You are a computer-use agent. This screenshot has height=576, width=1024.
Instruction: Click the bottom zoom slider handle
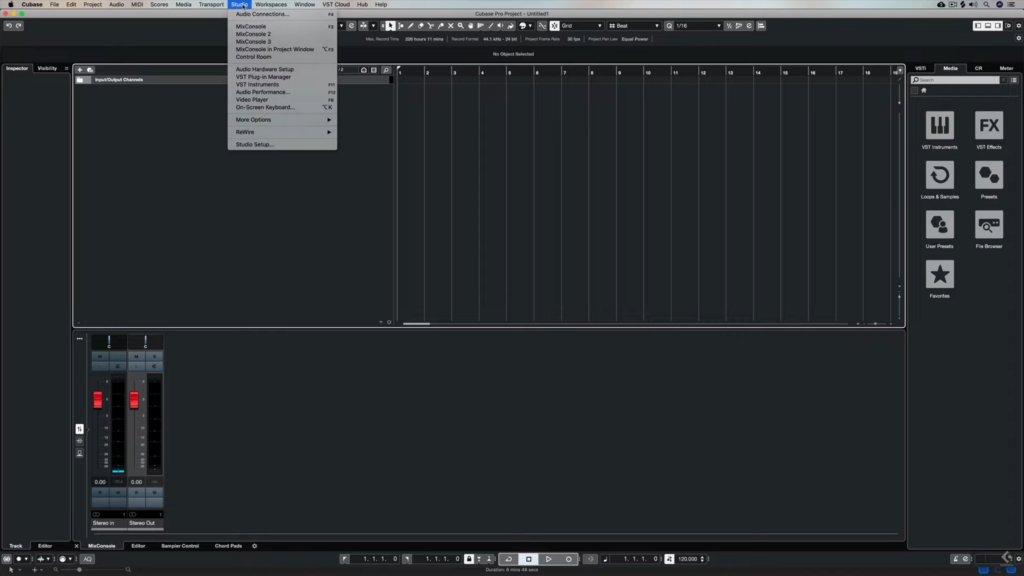(80, 570)
